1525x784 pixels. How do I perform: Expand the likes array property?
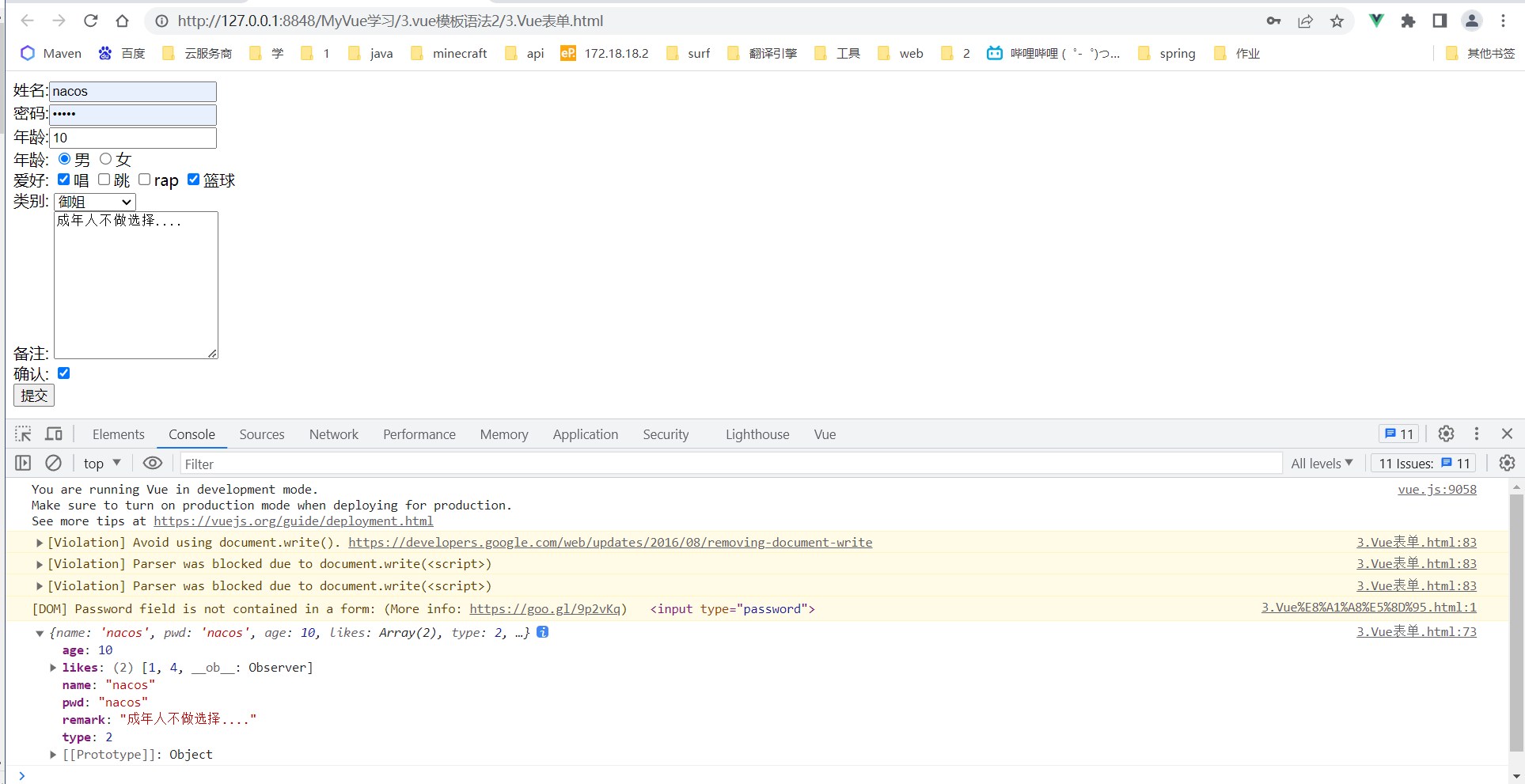[x=53, y=668]
